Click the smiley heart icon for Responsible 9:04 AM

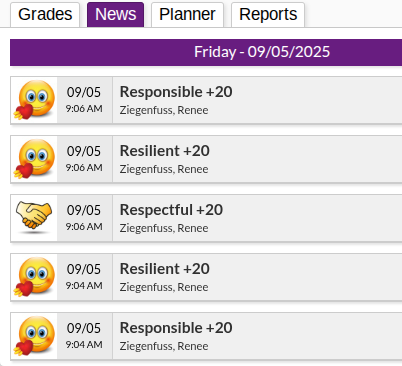tap(34, 336)
